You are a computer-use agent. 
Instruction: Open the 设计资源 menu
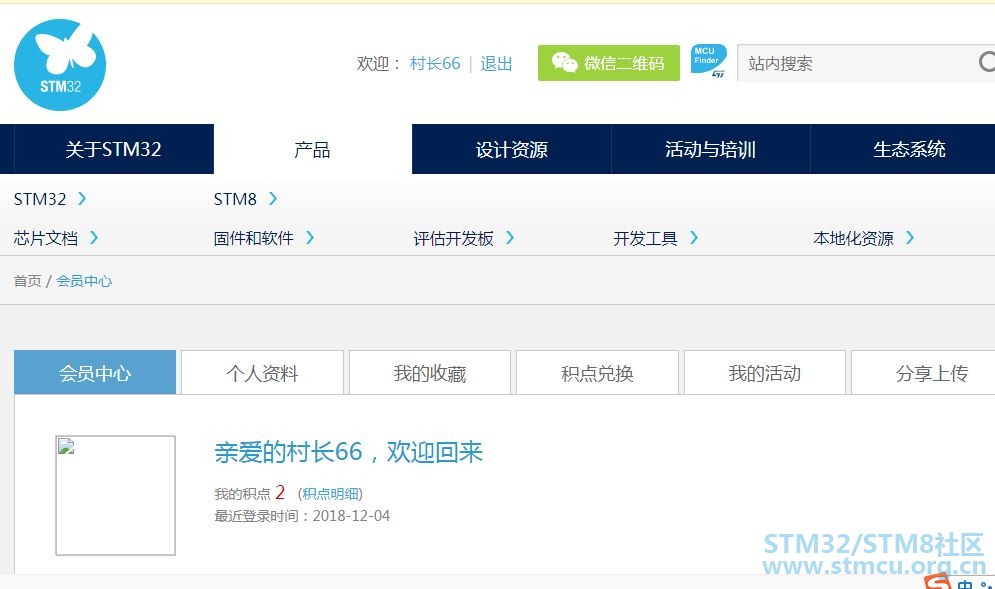511,149
